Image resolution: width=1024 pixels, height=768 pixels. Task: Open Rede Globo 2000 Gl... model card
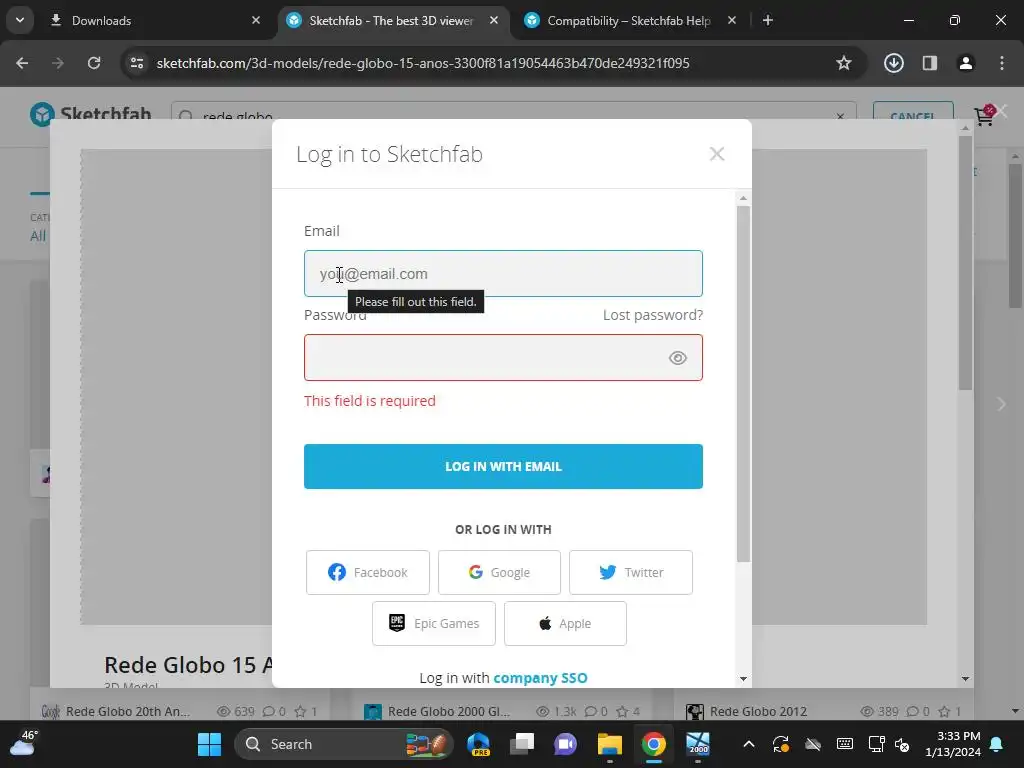[x=449, y=711]
